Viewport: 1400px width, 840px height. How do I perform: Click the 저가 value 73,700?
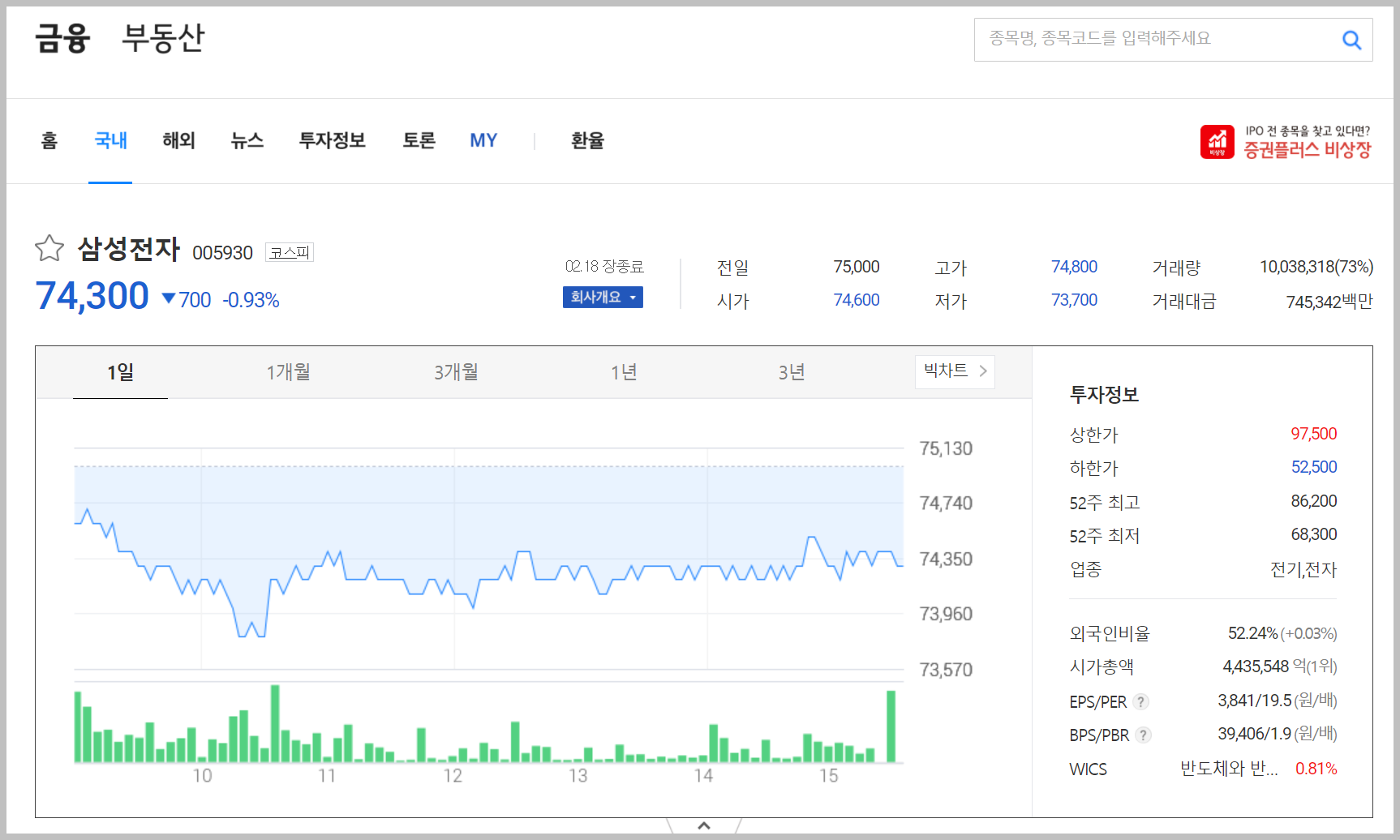tap(1074, 300)
